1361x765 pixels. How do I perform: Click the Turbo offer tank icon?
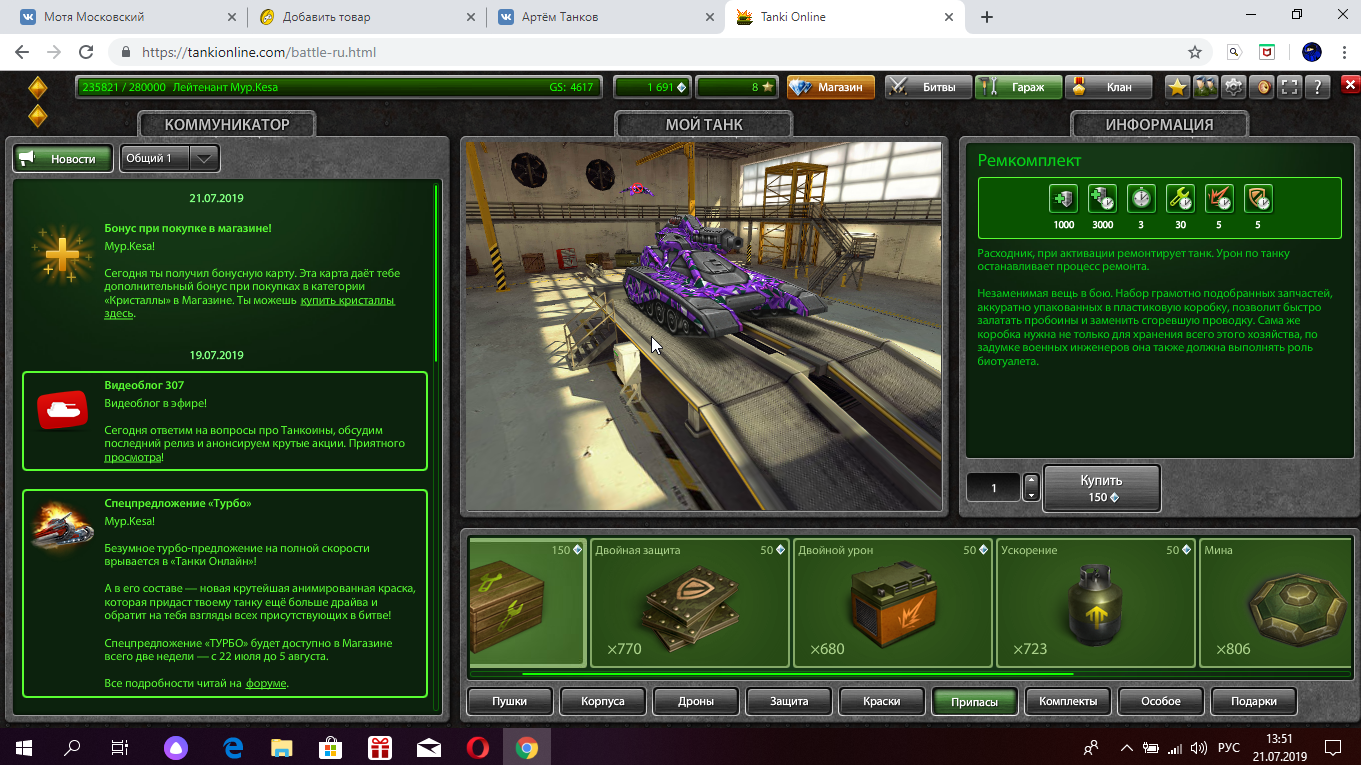pos(62,527)
